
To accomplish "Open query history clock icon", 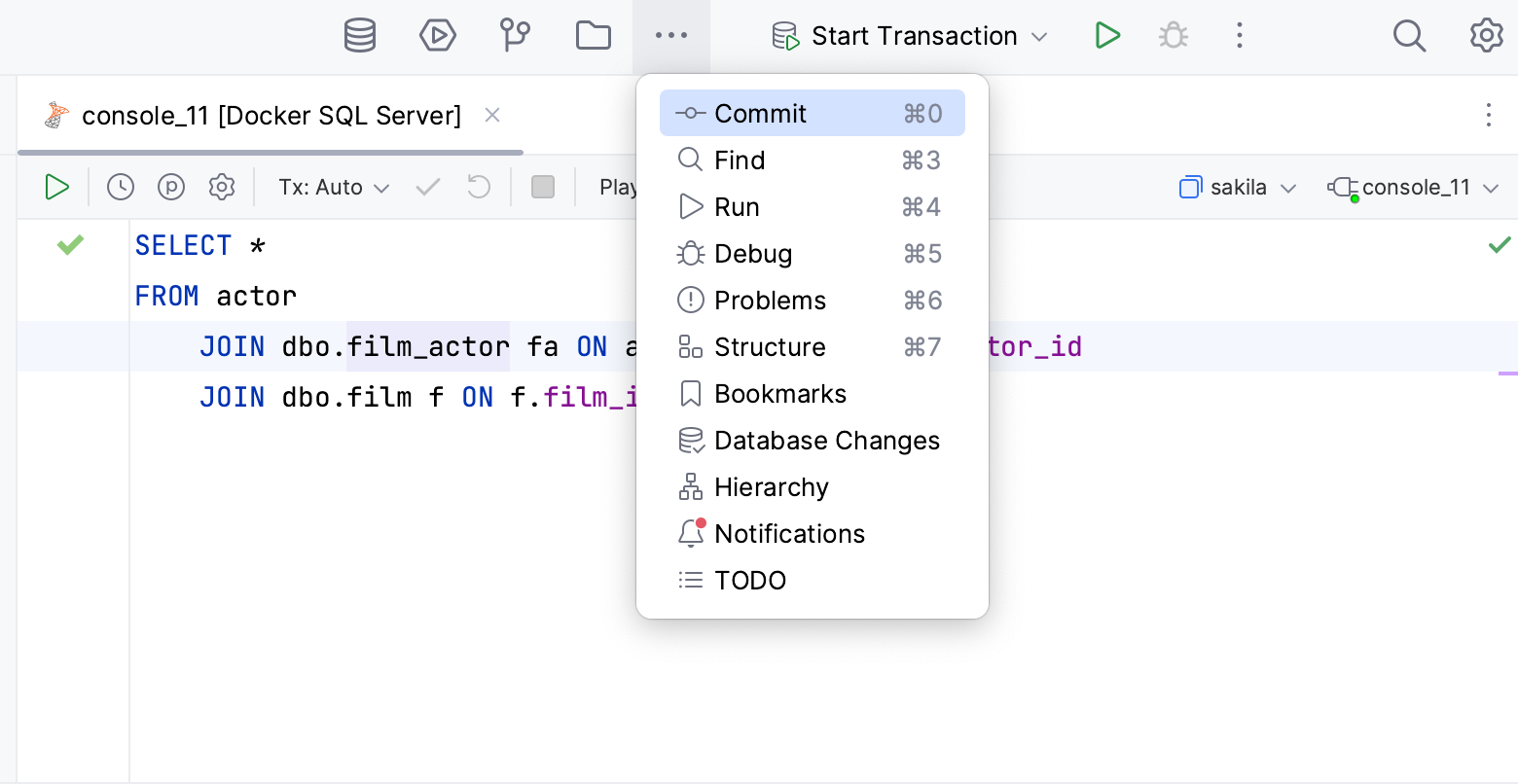I will [x=121, y=187].
